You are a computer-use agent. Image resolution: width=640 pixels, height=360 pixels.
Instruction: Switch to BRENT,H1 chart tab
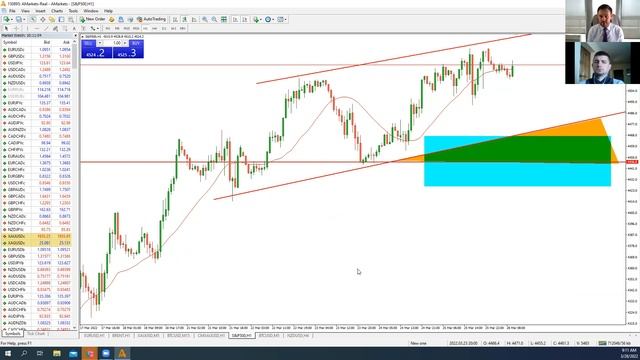(121, 336)
